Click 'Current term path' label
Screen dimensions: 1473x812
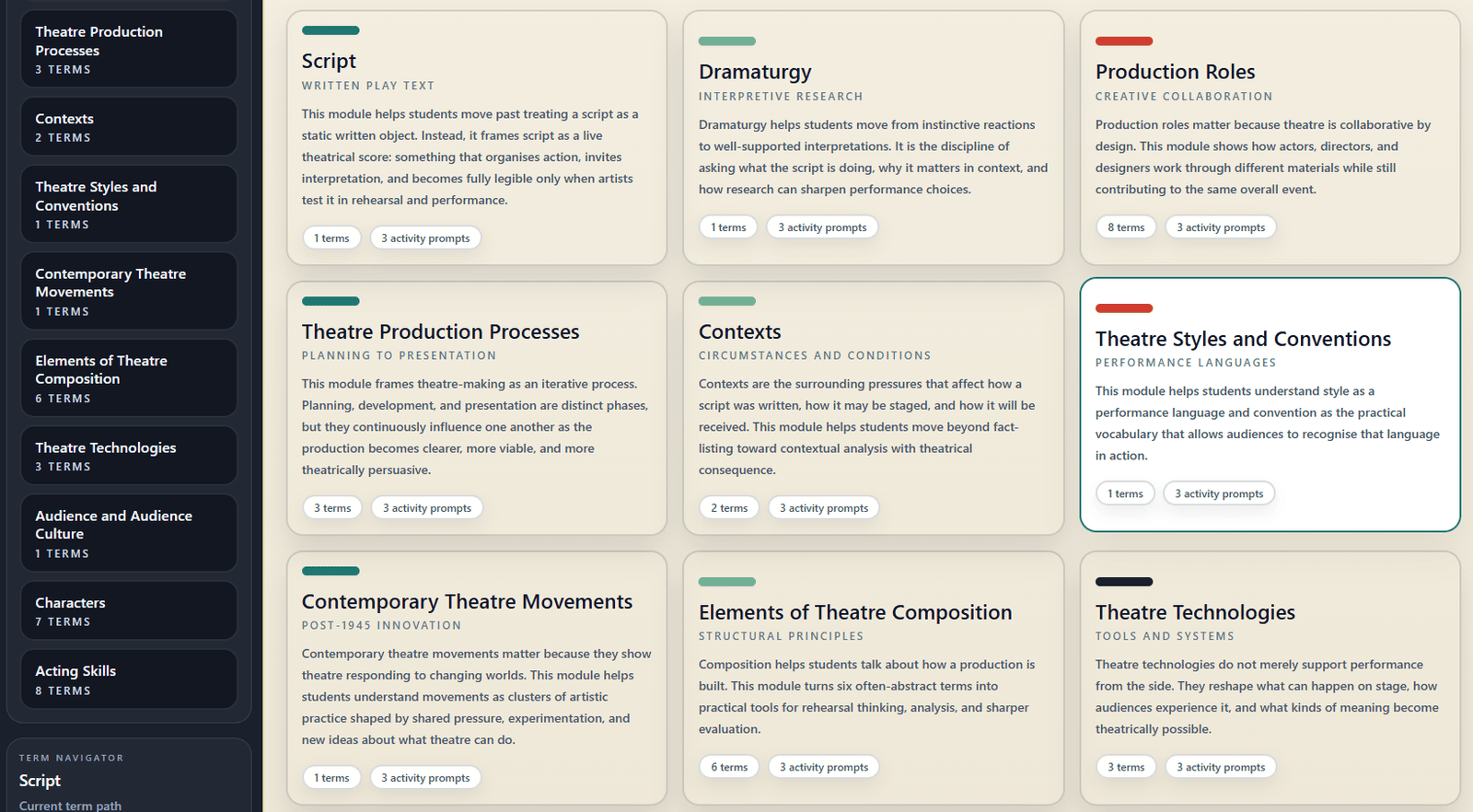70,806
